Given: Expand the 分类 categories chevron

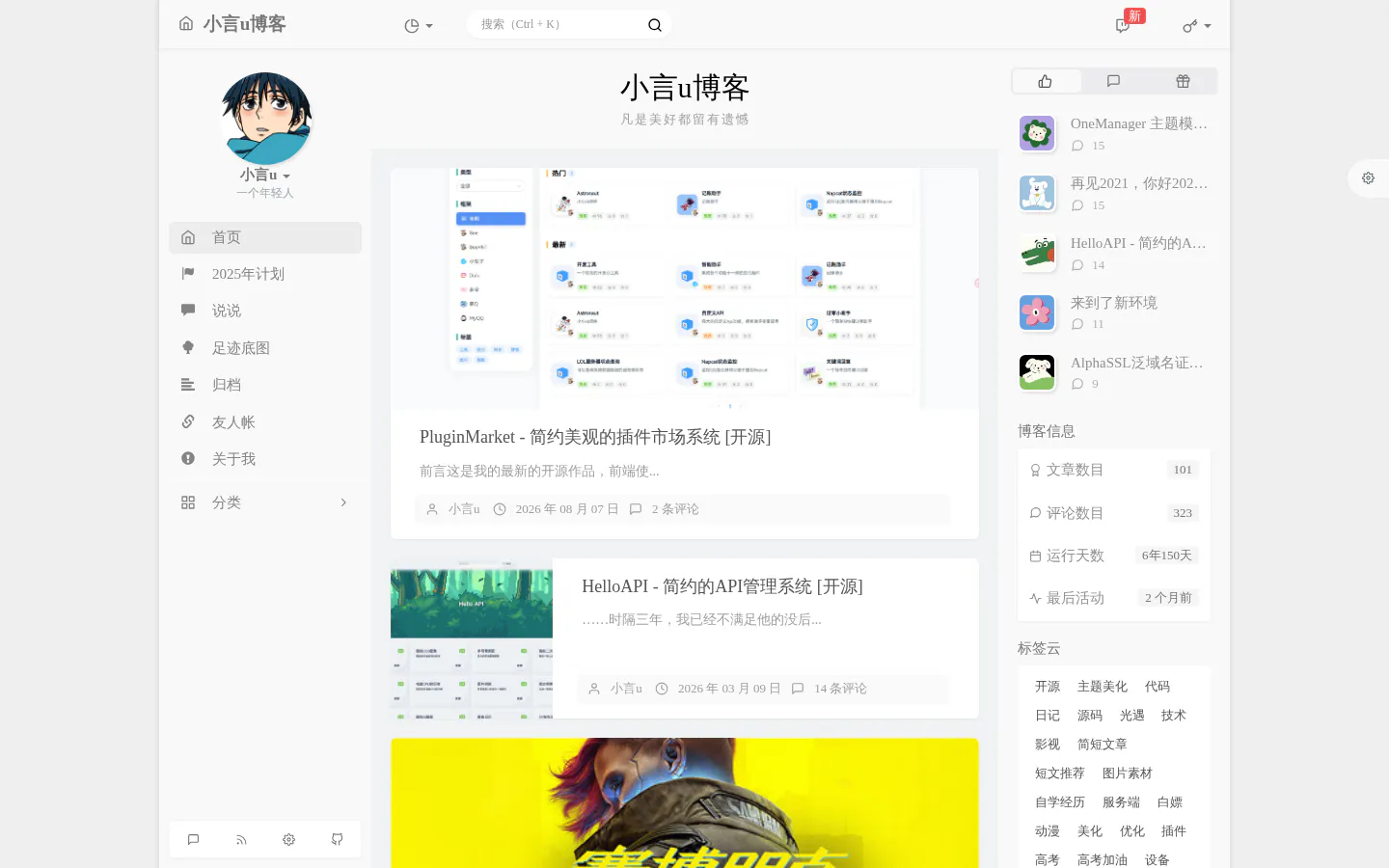Looking at the screenshot, I should pos(343,502).
